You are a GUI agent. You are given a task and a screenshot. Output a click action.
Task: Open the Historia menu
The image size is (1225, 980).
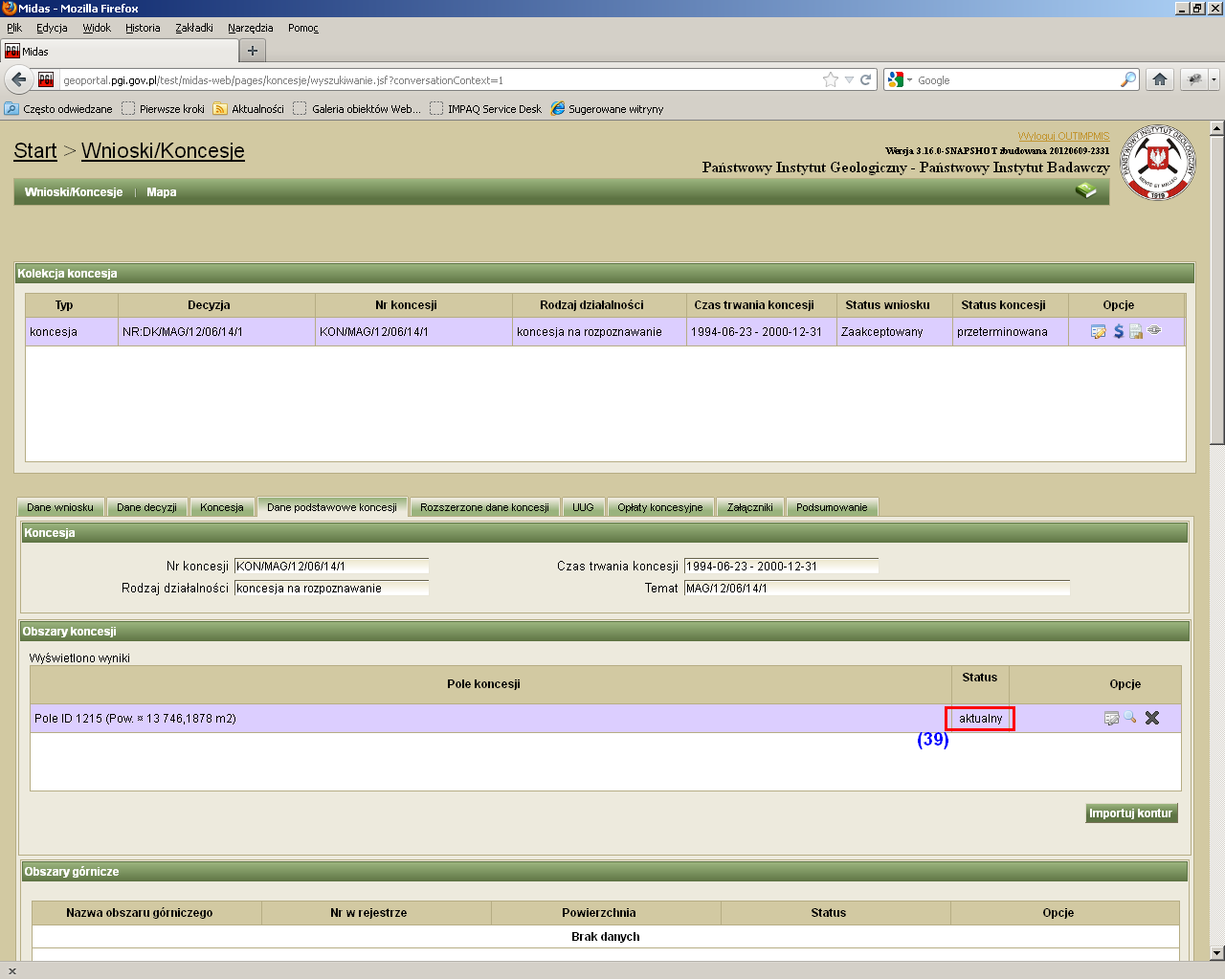143,28
